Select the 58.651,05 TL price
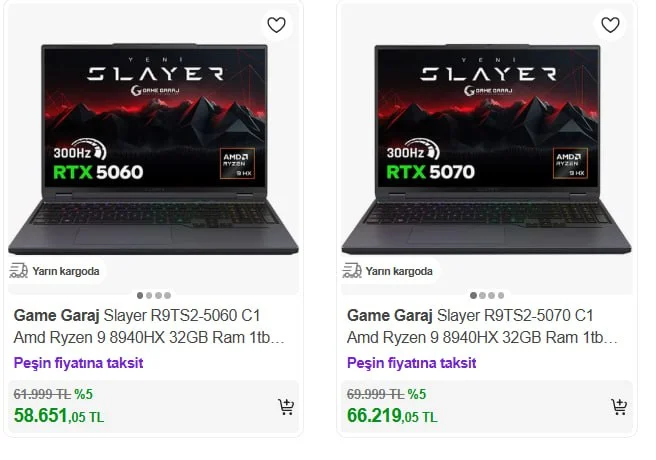This screenshot has height=460, width=656. 58,415
